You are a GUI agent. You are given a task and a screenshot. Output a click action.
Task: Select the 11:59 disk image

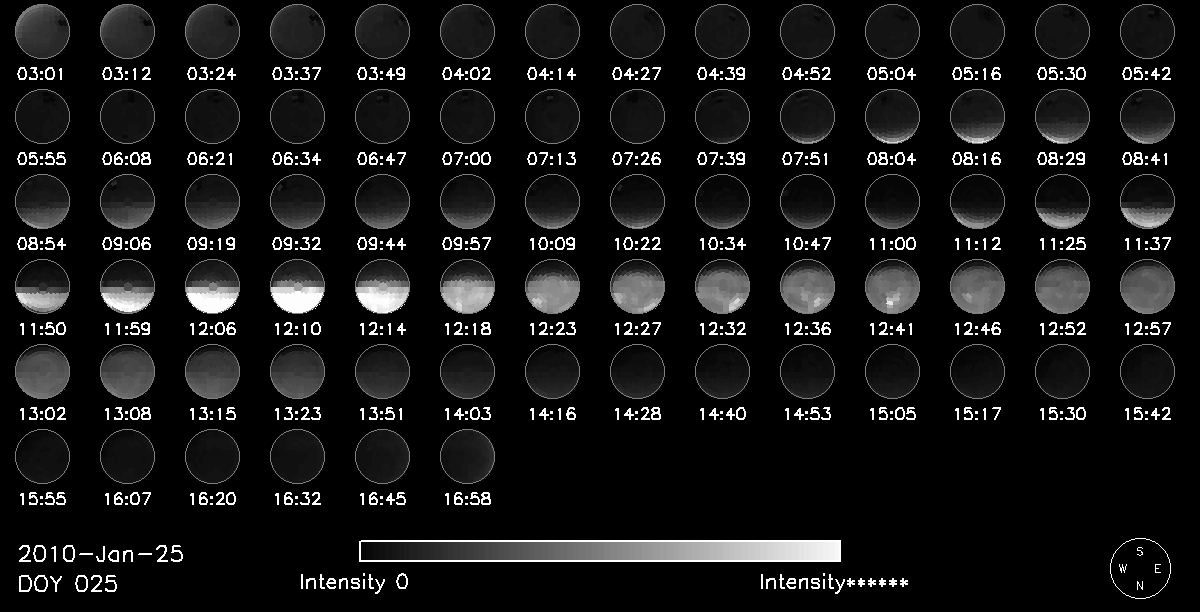(x=127, y=288)
